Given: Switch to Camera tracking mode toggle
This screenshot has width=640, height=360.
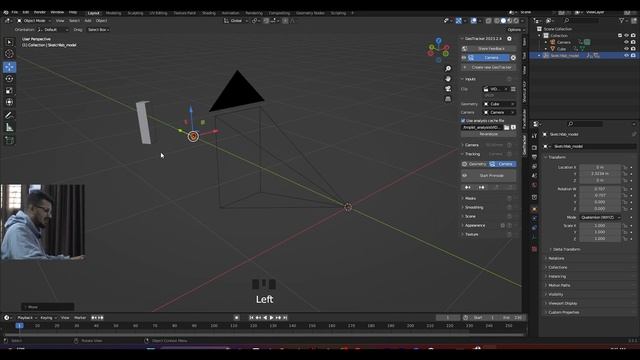Looking at the screenshot, I should pos(502,164).
